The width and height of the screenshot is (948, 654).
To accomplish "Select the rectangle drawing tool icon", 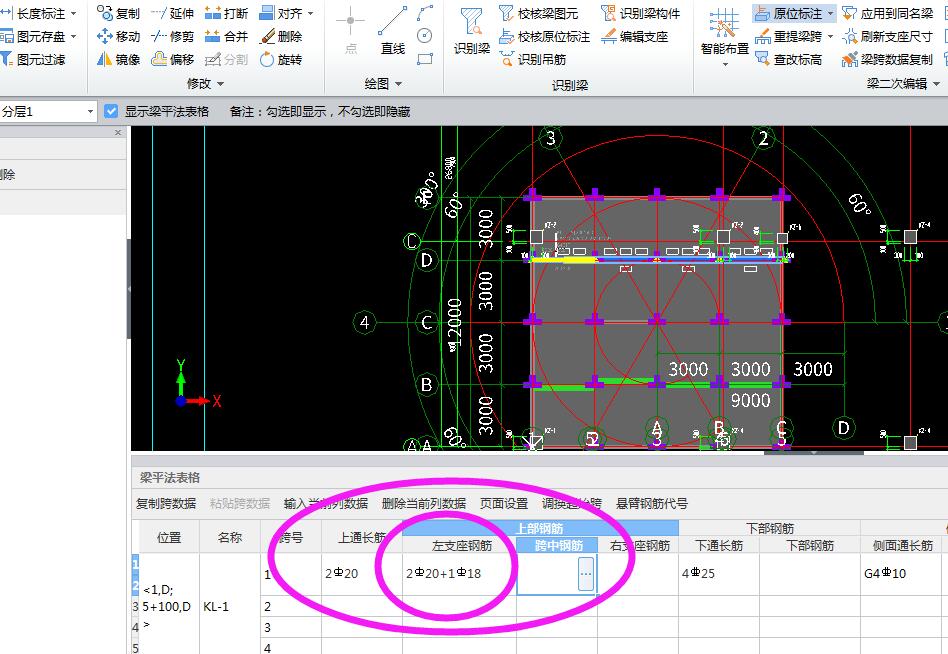I will click(425, 59).
